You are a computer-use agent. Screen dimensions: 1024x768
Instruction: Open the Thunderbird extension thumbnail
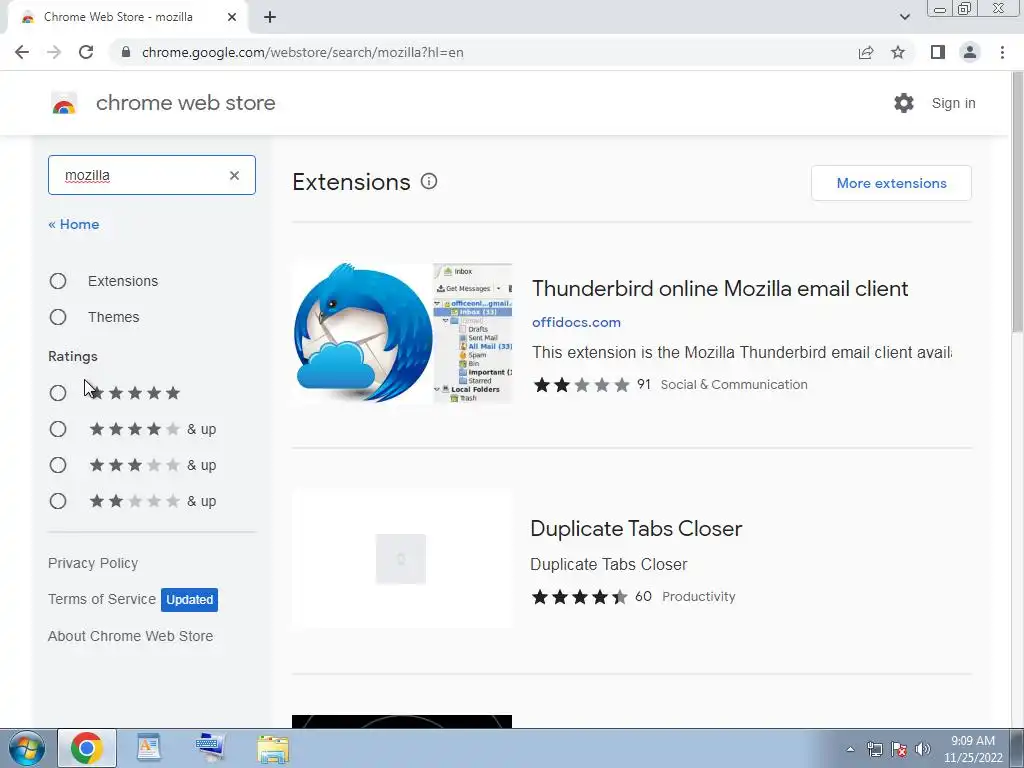[x=402, y=334]
